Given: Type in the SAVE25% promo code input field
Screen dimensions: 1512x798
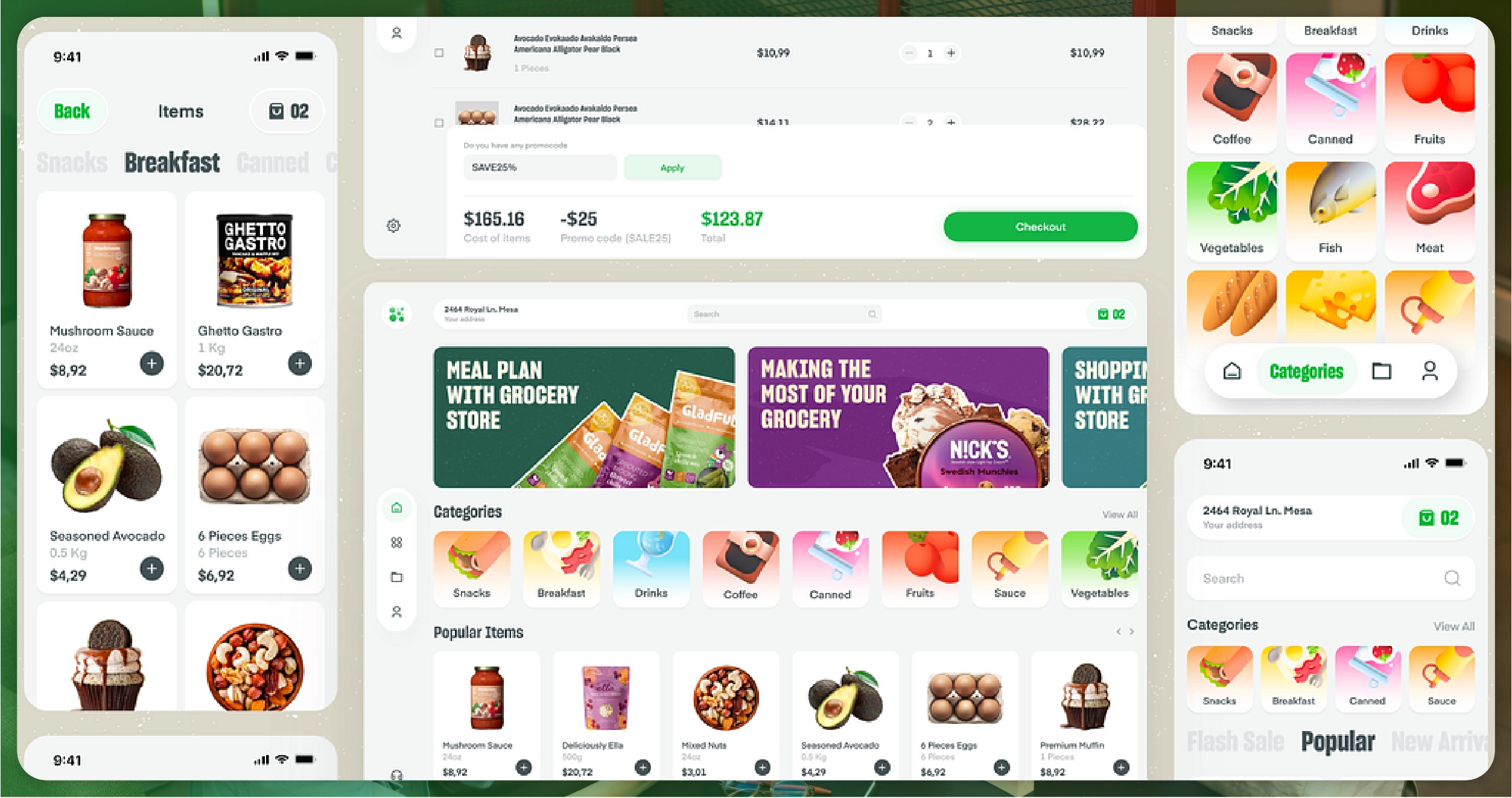Looking at the screenshot, I should pyautogui.click(x=540, y=168).
